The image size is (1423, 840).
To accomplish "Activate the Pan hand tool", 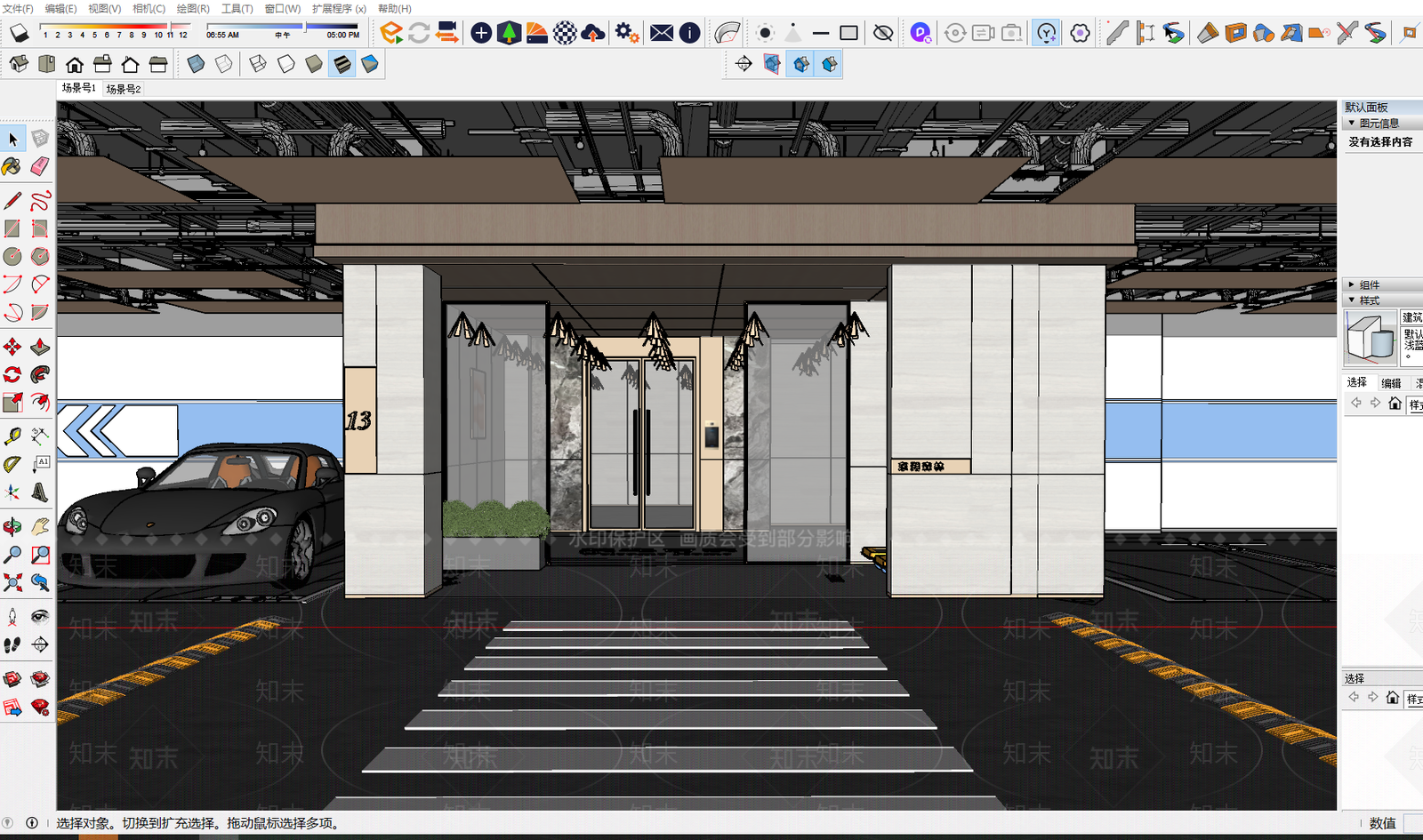I will (40, 527).
